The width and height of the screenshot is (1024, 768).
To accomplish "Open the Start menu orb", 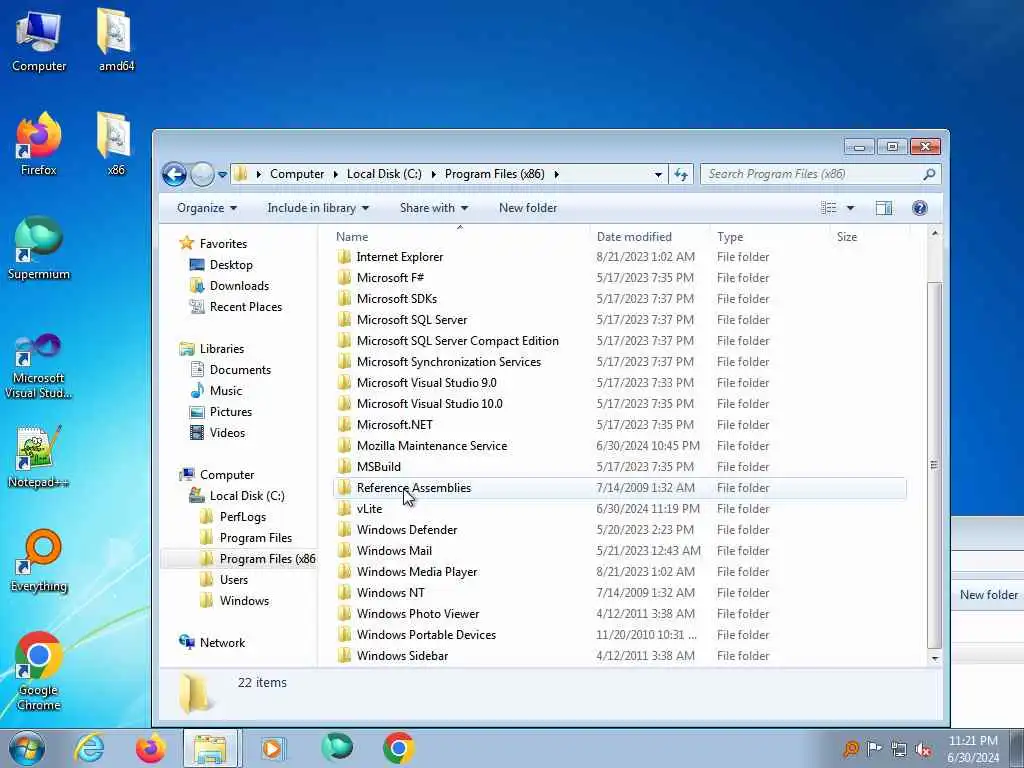I will click(x=27, y=748).
